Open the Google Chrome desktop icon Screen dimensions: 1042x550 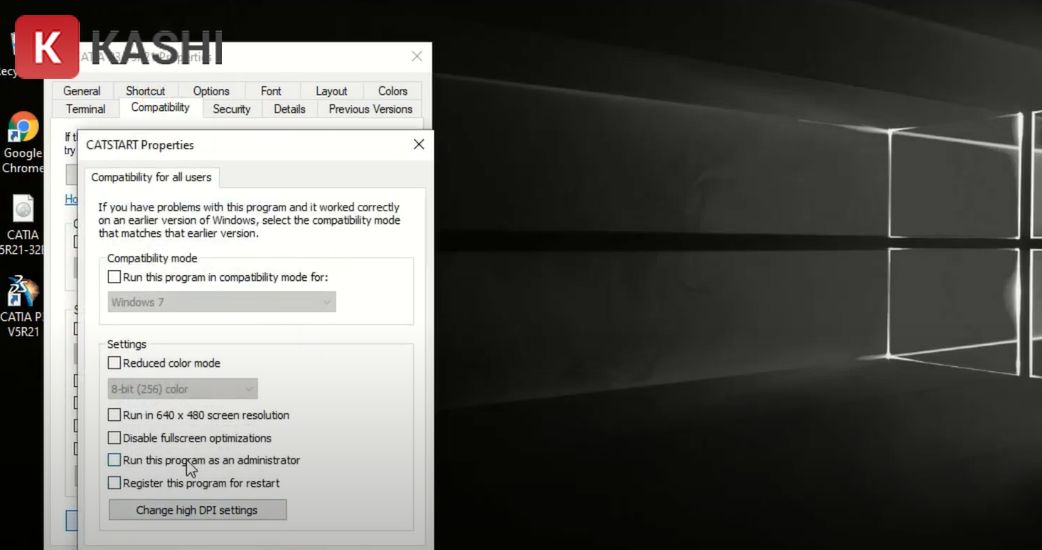[x=22, y=128]
